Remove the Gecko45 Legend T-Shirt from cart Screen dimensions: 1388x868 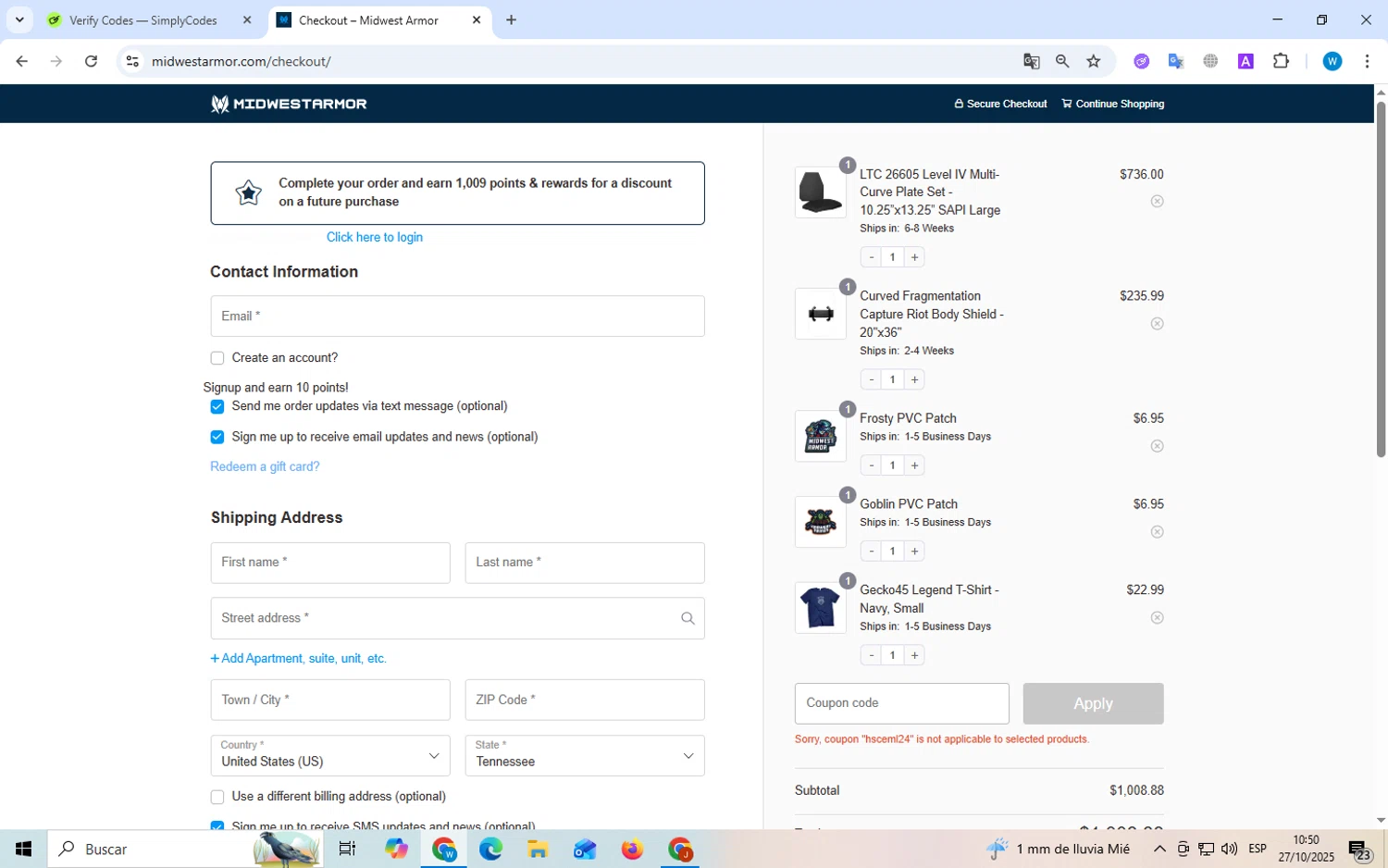(x=1157, y=617)
